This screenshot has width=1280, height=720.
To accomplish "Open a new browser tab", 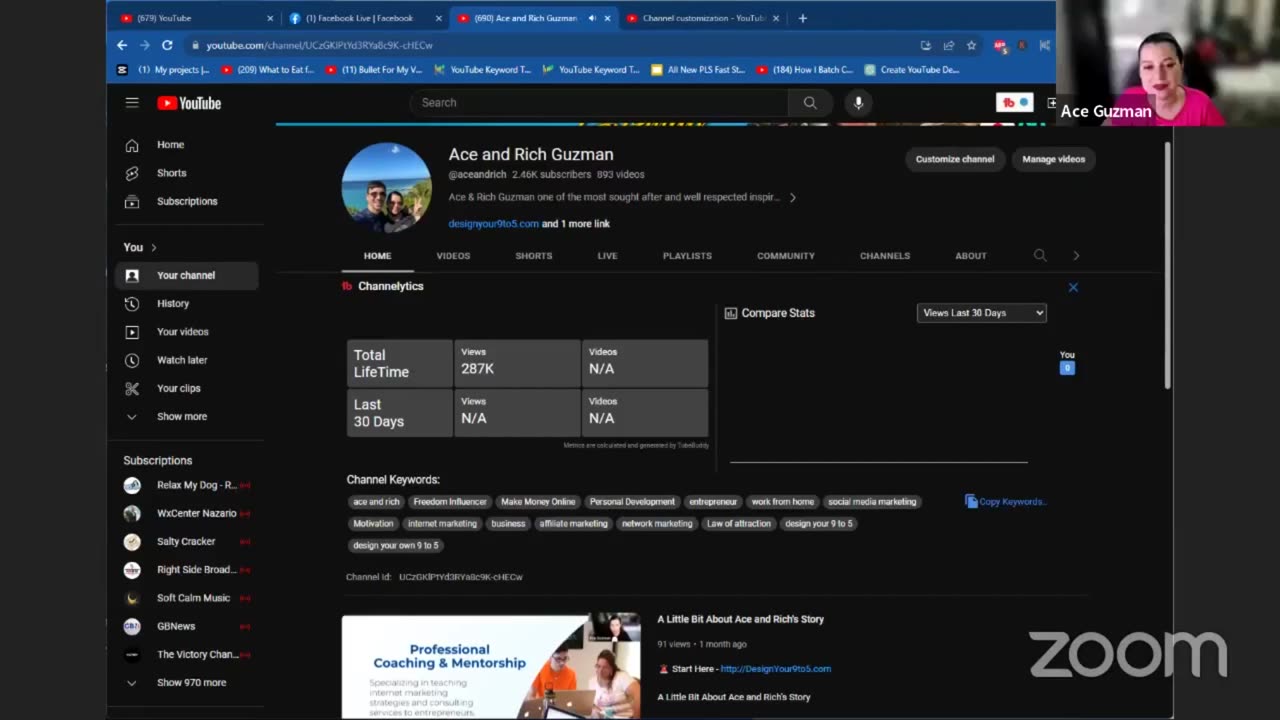I will pos(802,18).
